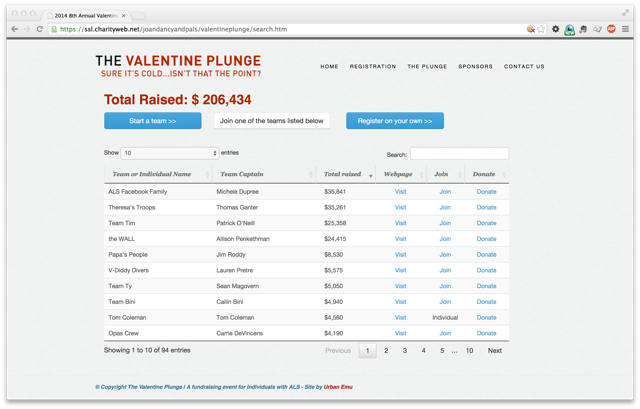
Task: Open Contact Us from the navigation
Action: pyautogui.click(x=524, y=67)
